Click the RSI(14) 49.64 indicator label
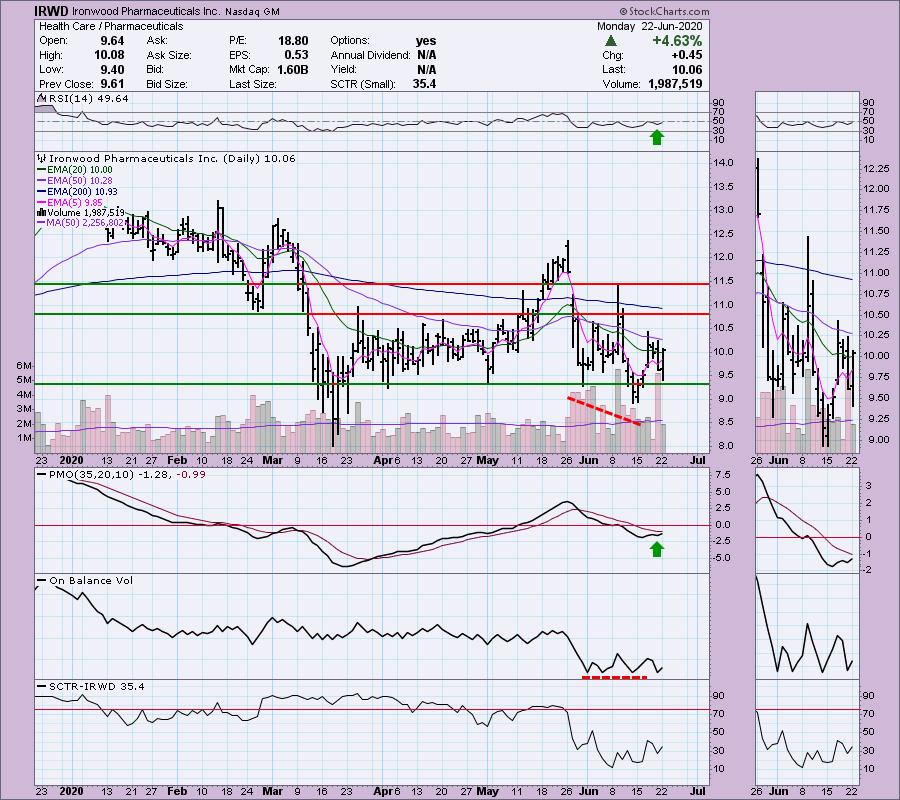The width and height of the screenshot is (900, 800). [x=88, y=99]
